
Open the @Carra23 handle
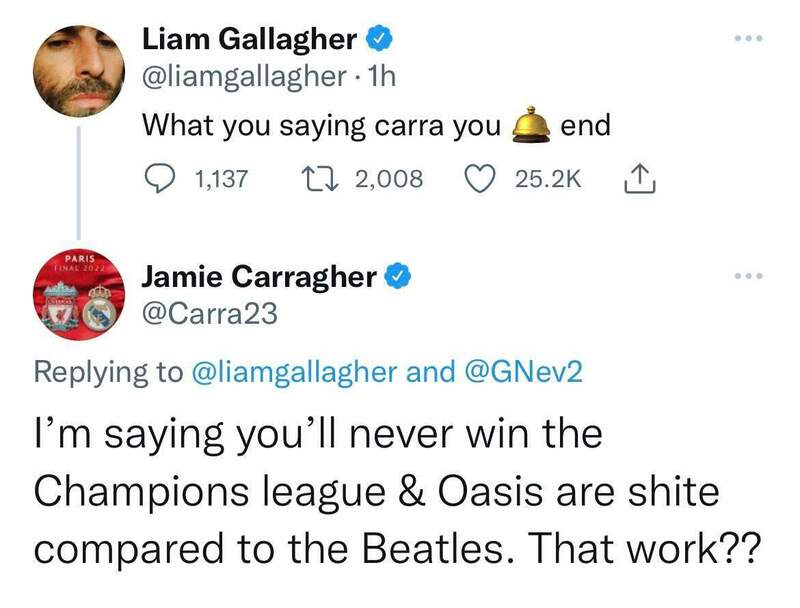[x=210, y=315]
